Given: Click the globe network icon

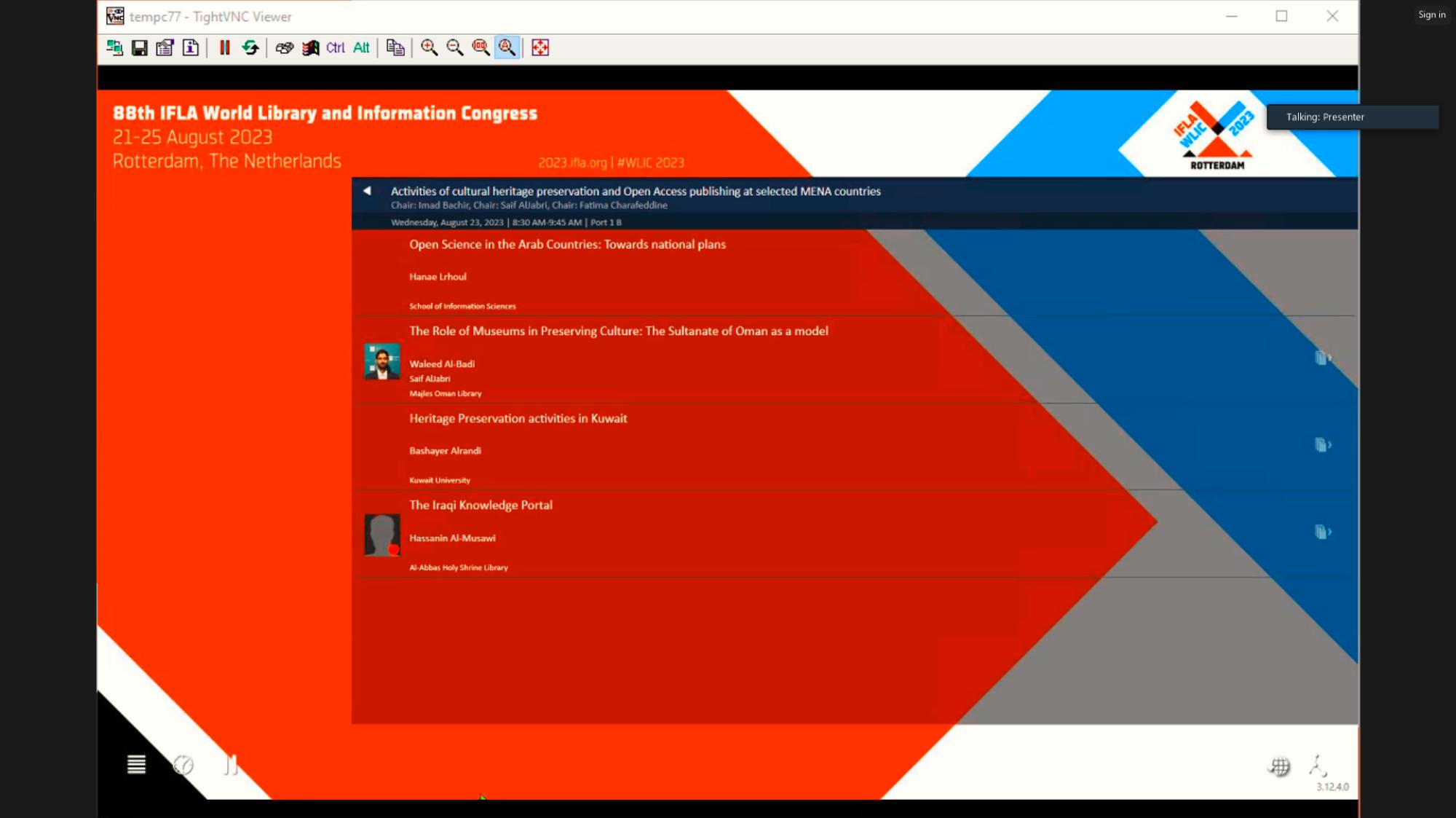Looking at the screenshot, I should coord(1279,766).
